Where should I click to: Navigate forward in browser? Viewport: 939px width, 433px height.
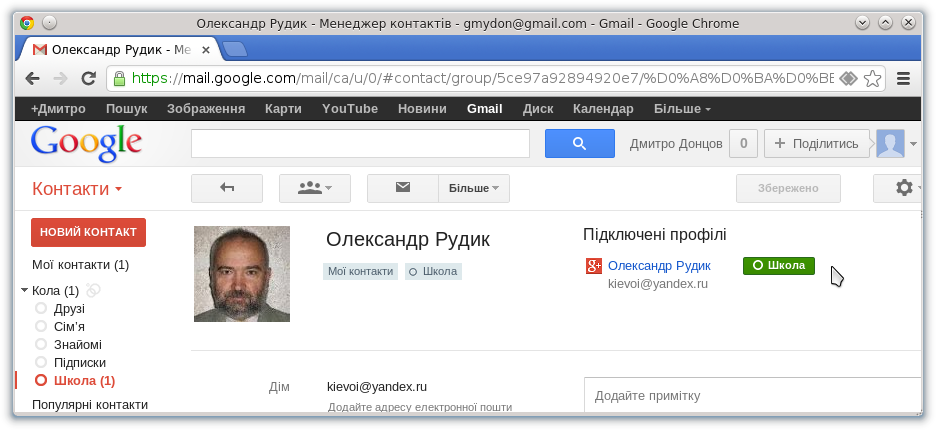tap(60, 78)
